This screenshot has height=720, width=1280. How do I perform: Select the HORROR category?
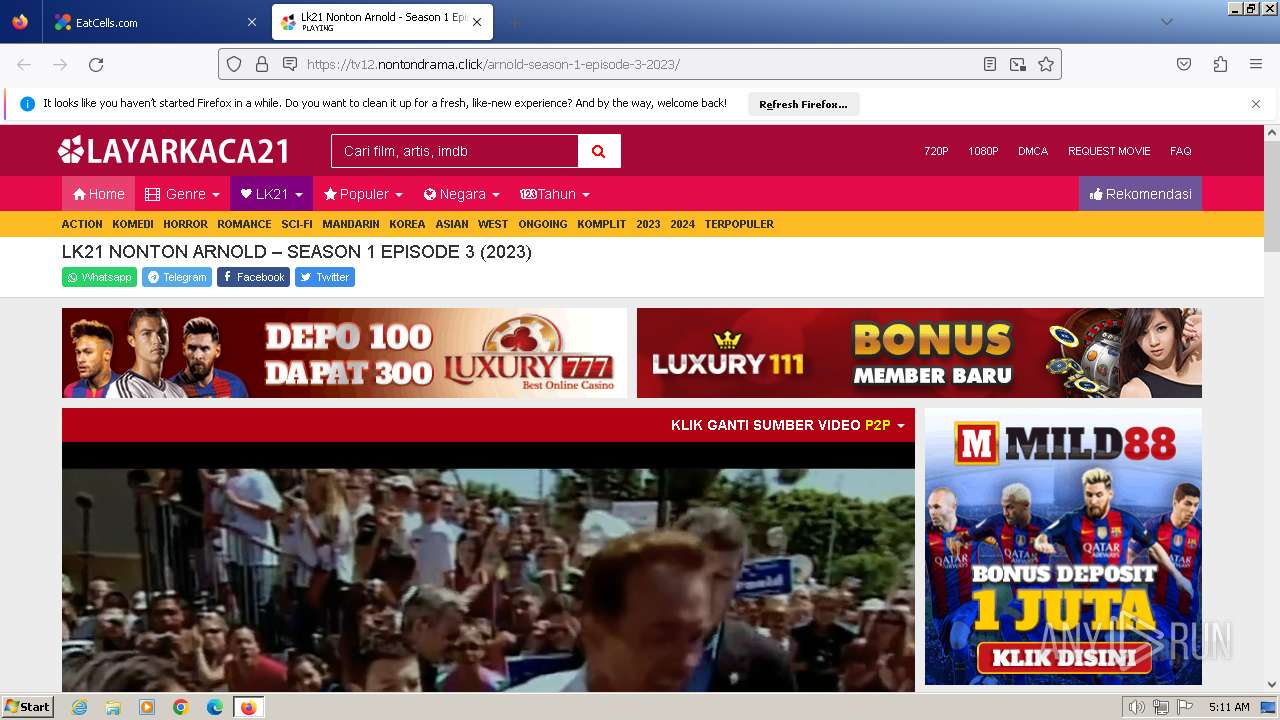coord(185,224)
